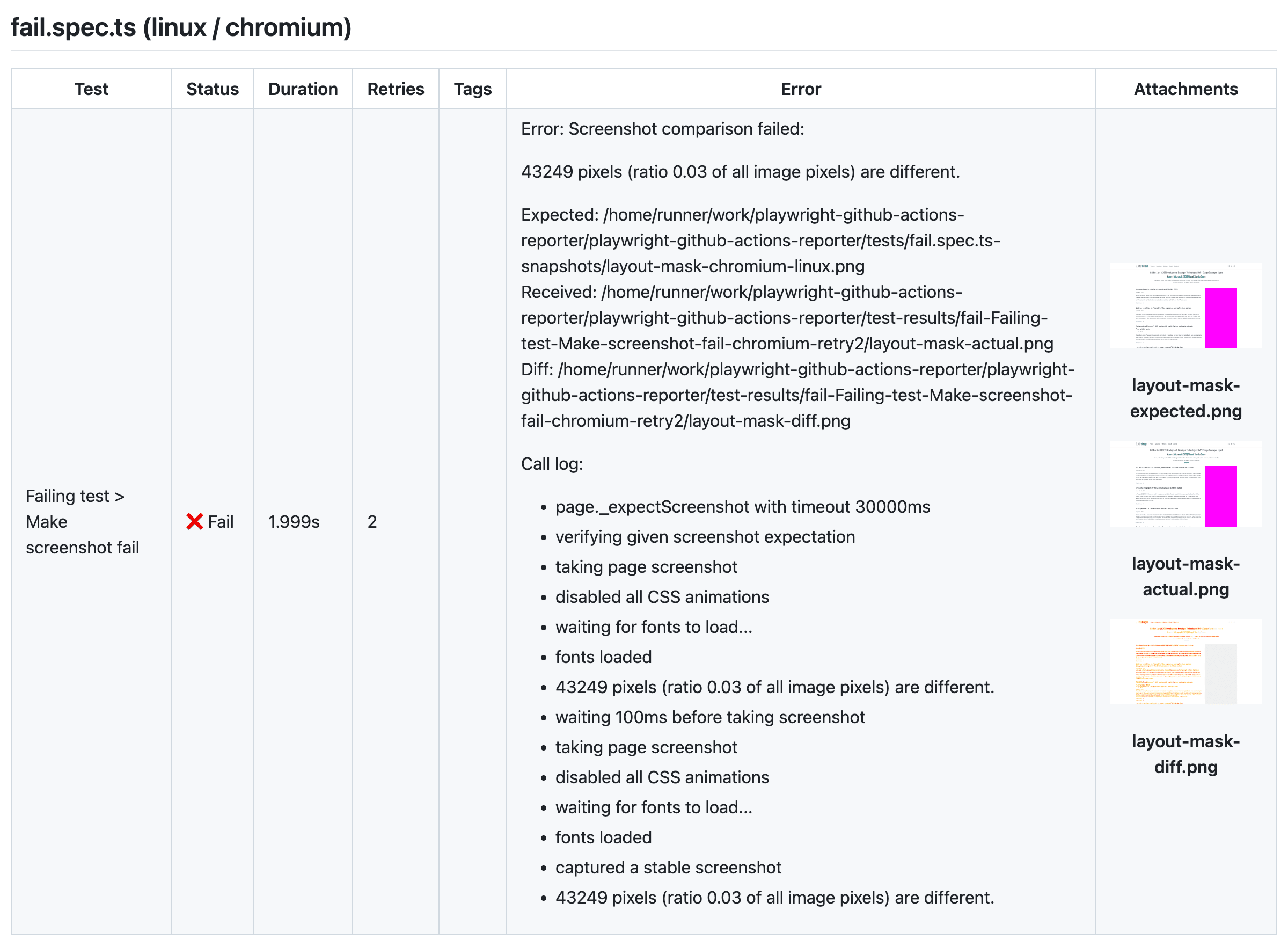This screenshot has height=947, width=1288.
Task: Click the red Fail status icon
Action: click(x=195, y=522)
